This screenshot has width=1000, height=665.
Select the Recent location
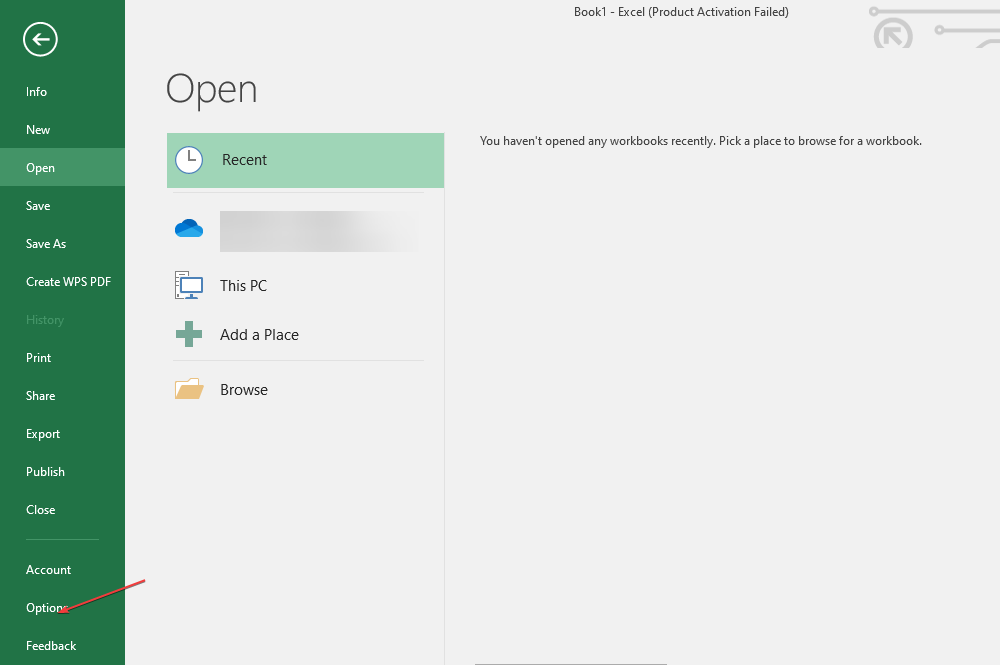click(305, 160)
